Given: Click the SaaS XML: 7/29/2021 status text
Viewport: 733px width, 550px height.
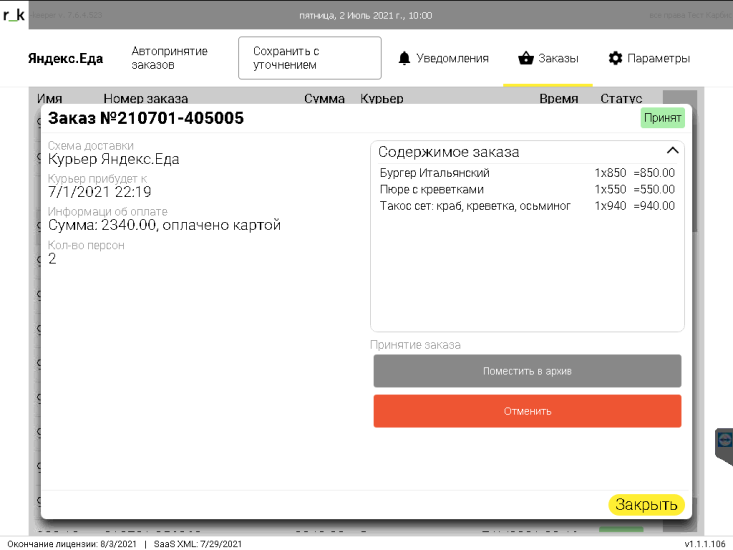Looking at the screenshot, I should 198,544.
